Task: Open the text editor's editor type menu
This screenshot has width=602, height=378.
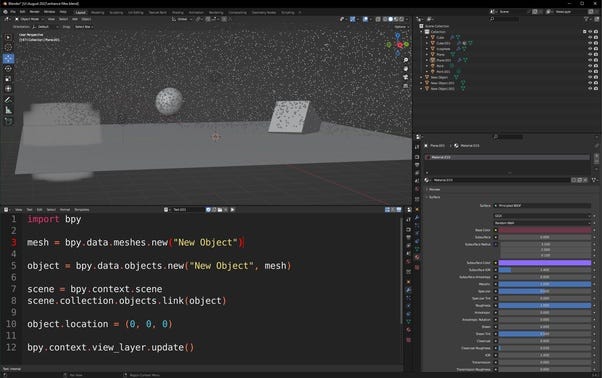Action: click(7, 210)
